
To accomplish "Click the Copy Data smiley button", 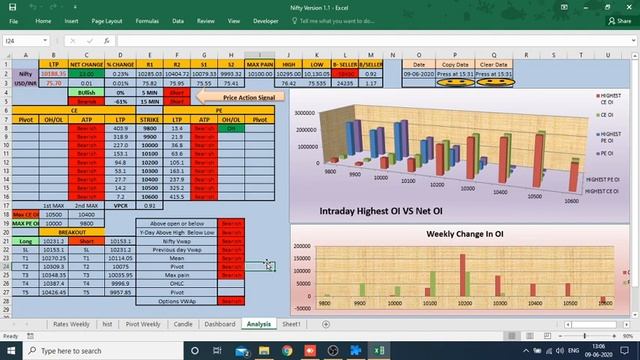I will (x=456, y=82).
